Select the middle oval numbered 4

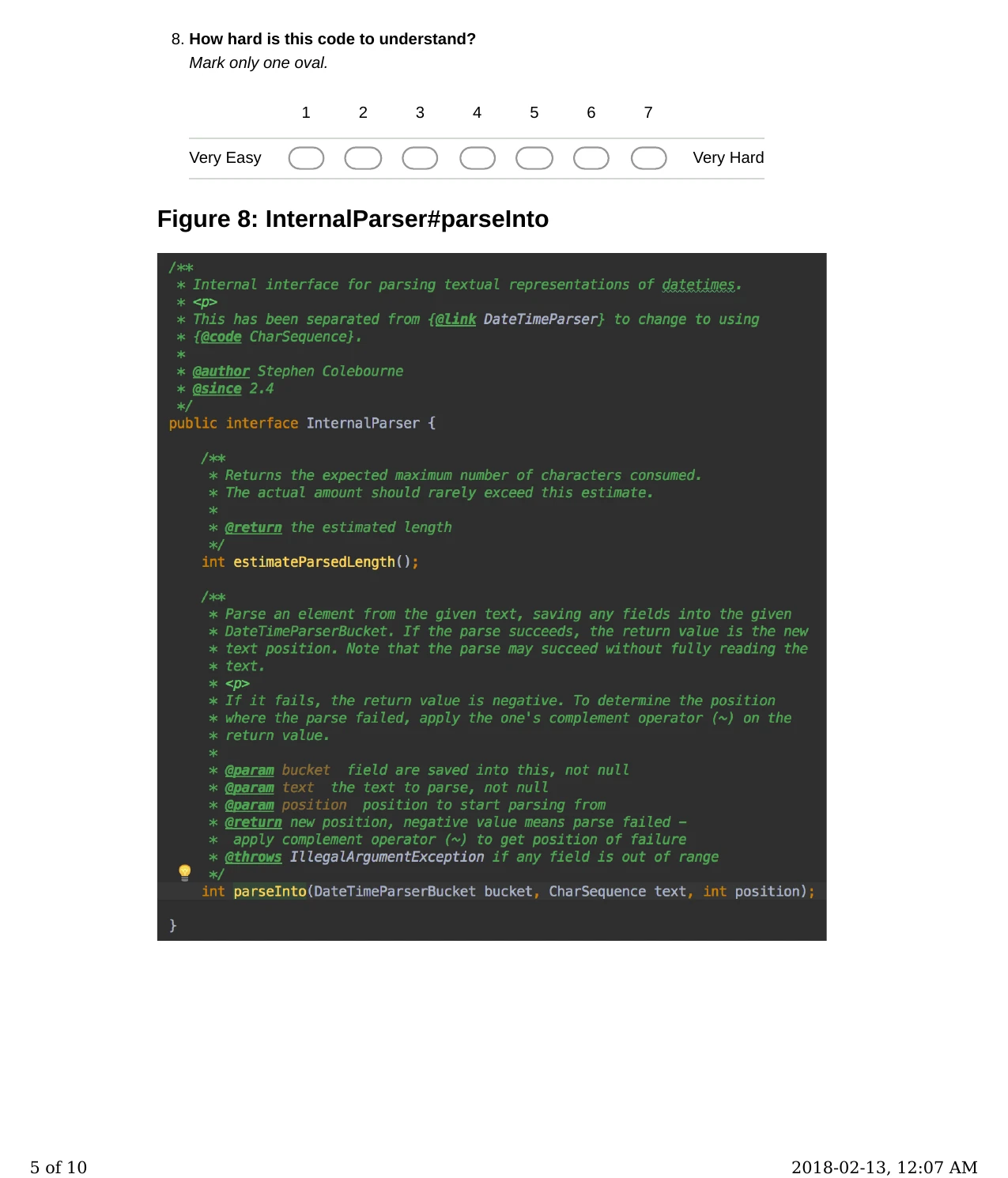(x=478, y=158)
